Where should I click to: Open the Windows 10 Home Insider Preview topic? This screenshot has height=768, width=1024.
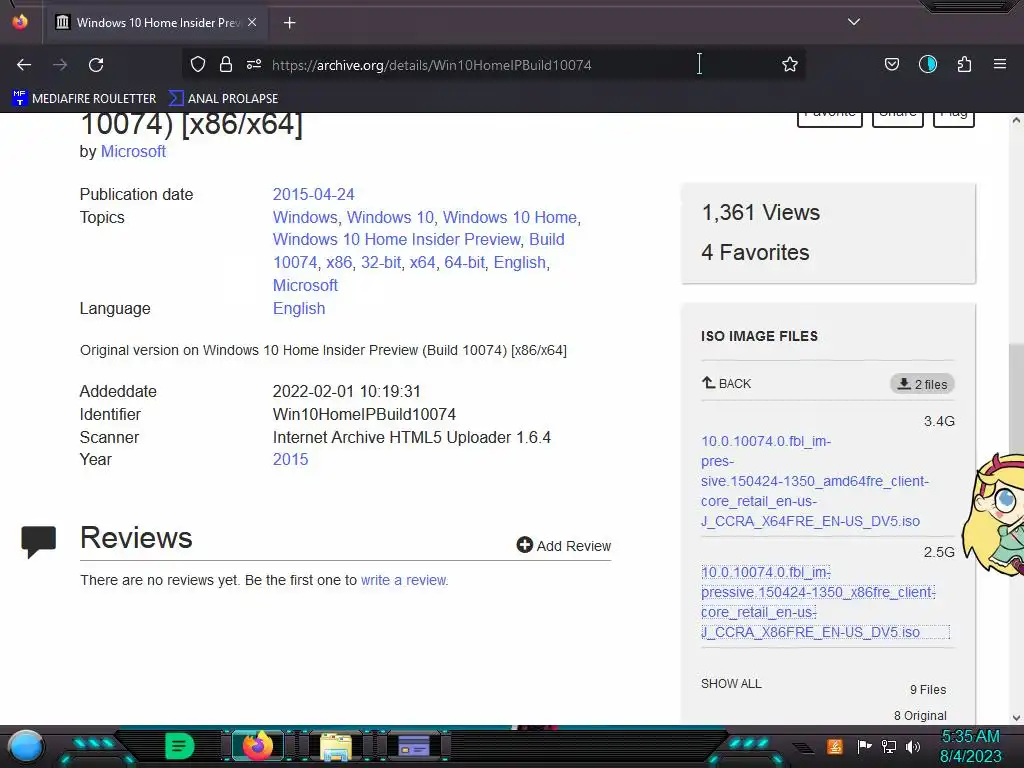pos(396,240)
